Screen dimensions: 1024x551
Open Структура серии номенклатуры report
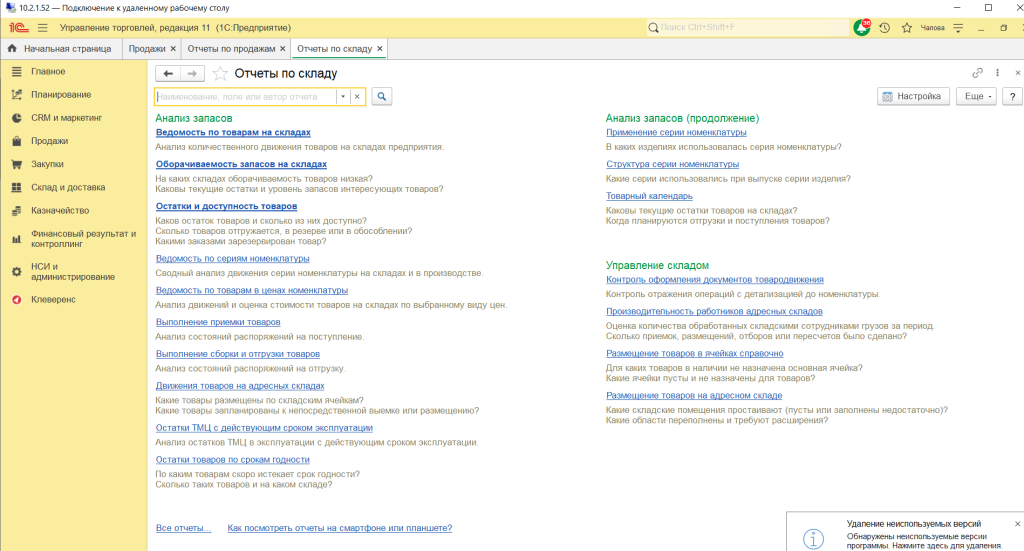tap(673, 165)
